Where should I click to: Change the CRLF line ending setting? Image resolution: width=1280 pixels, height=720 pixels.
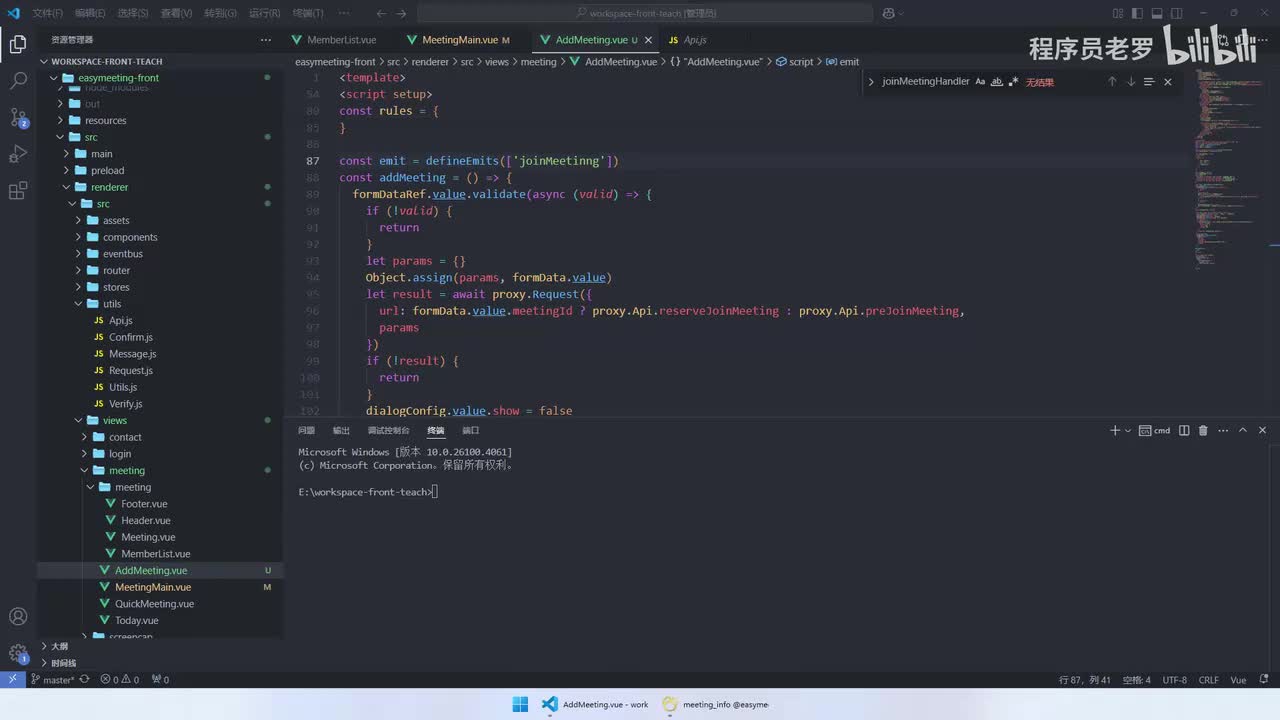click(x=1209, y=680)
